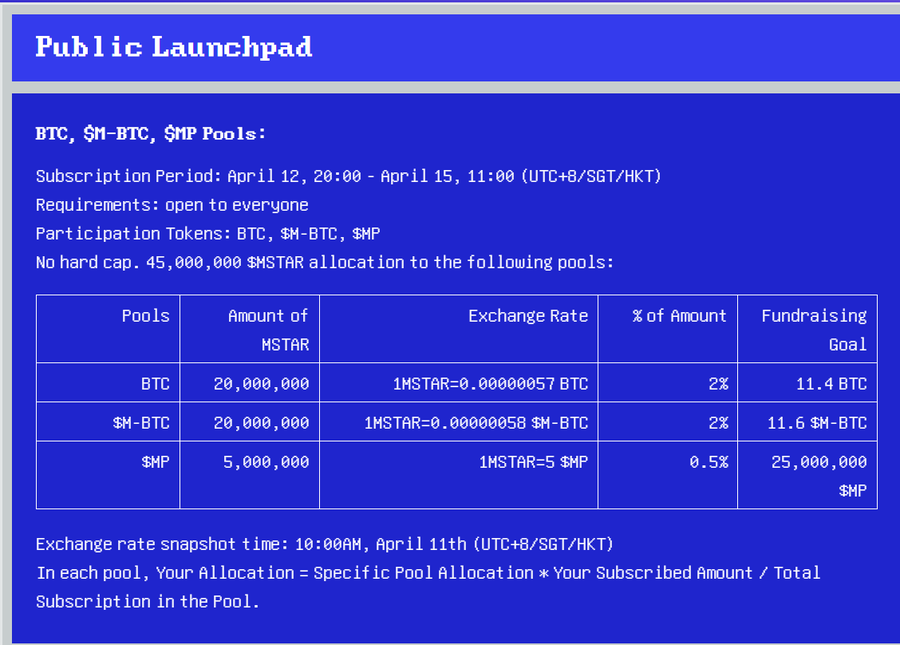Click the "11.4 BTC" fundraising goal

831,383
